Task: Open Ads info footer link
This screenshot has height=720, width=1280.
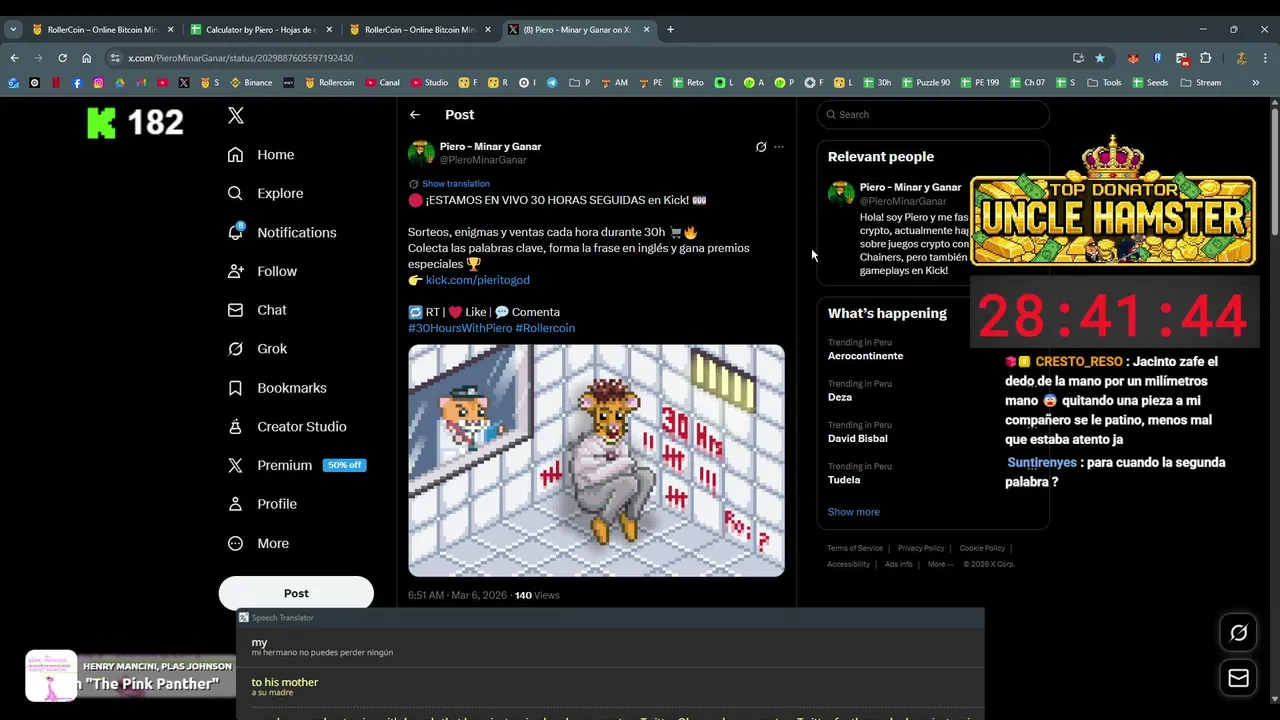Action: click(x=898, y=564)
